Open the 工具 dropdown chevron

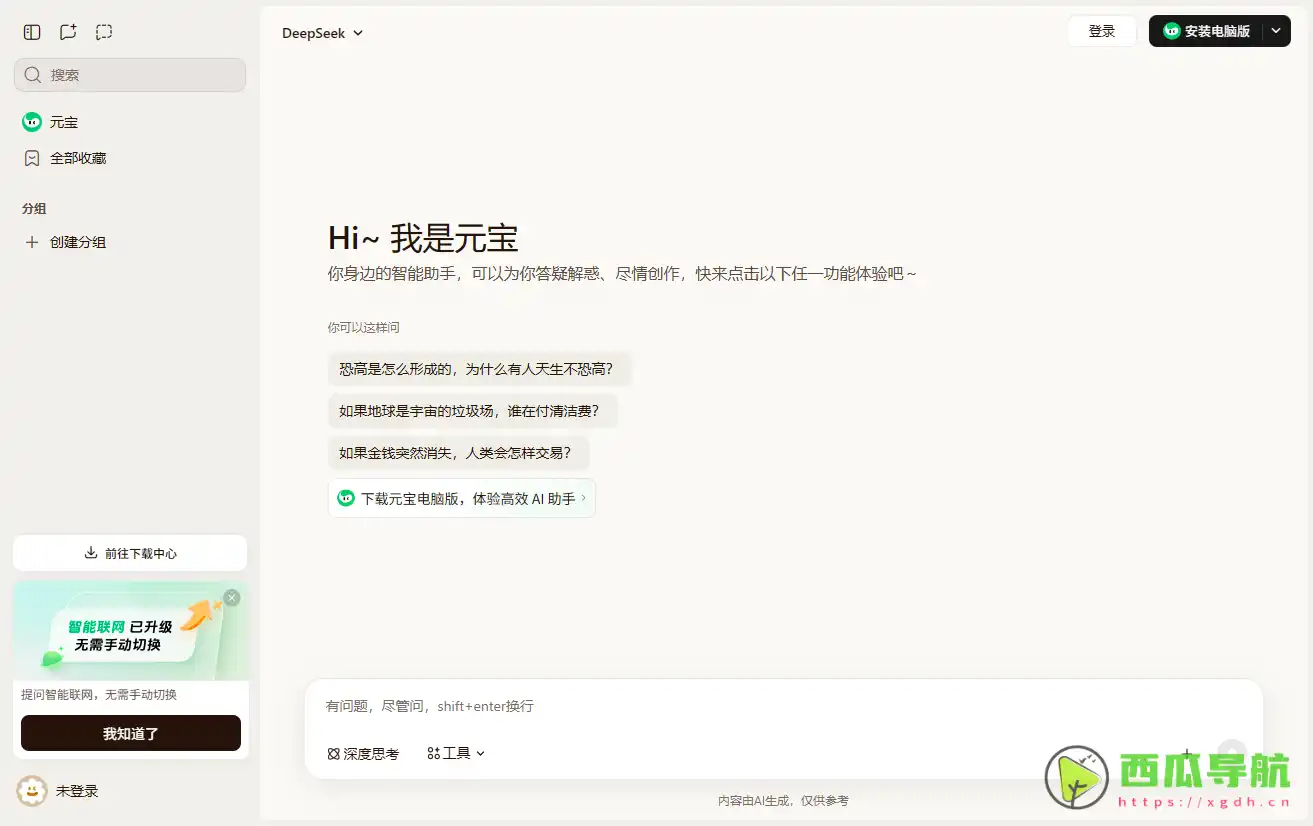coord(481,754)
